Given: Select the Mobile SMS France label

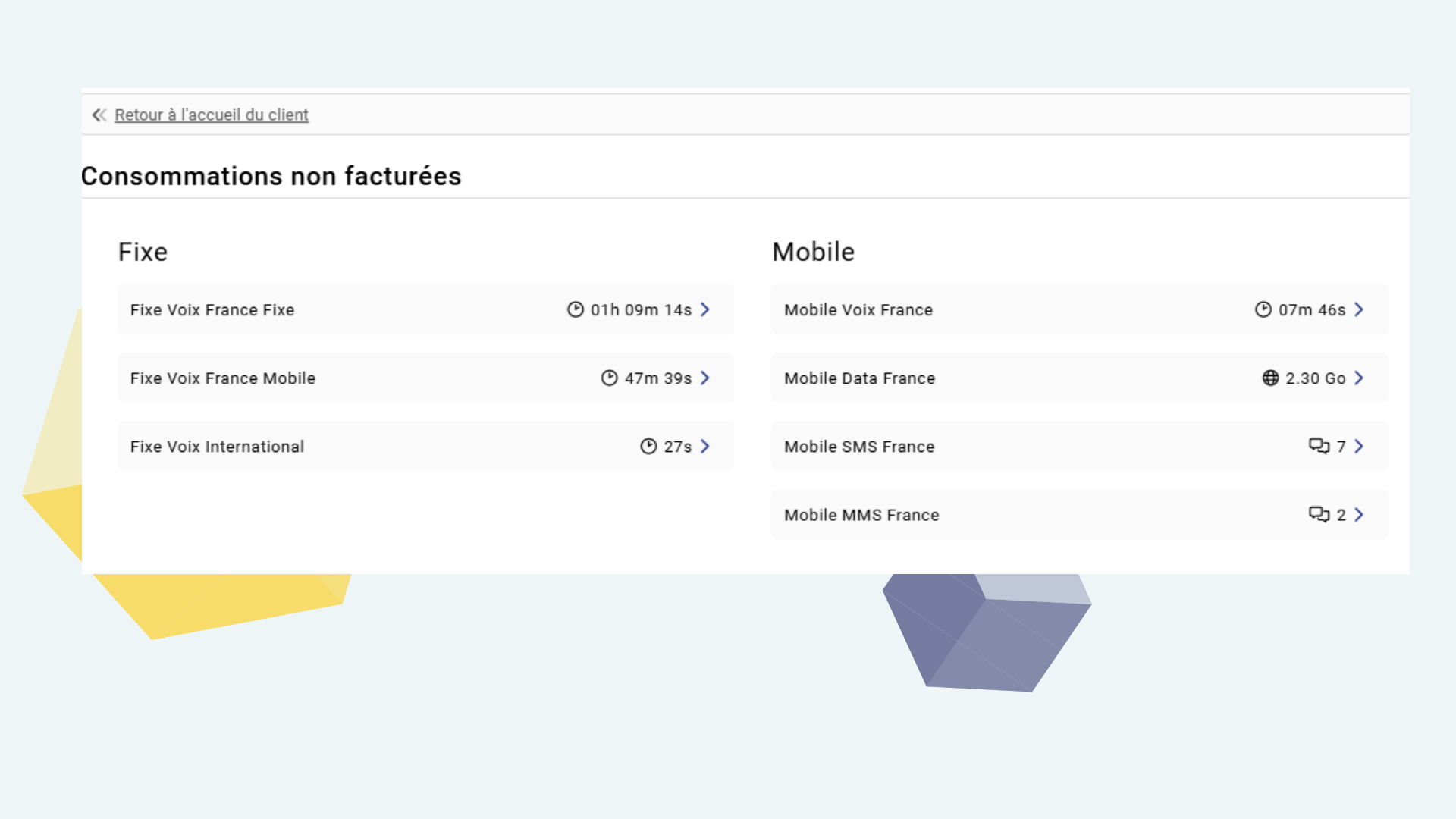Looking at the screenshot, I should tap(859, 447).
